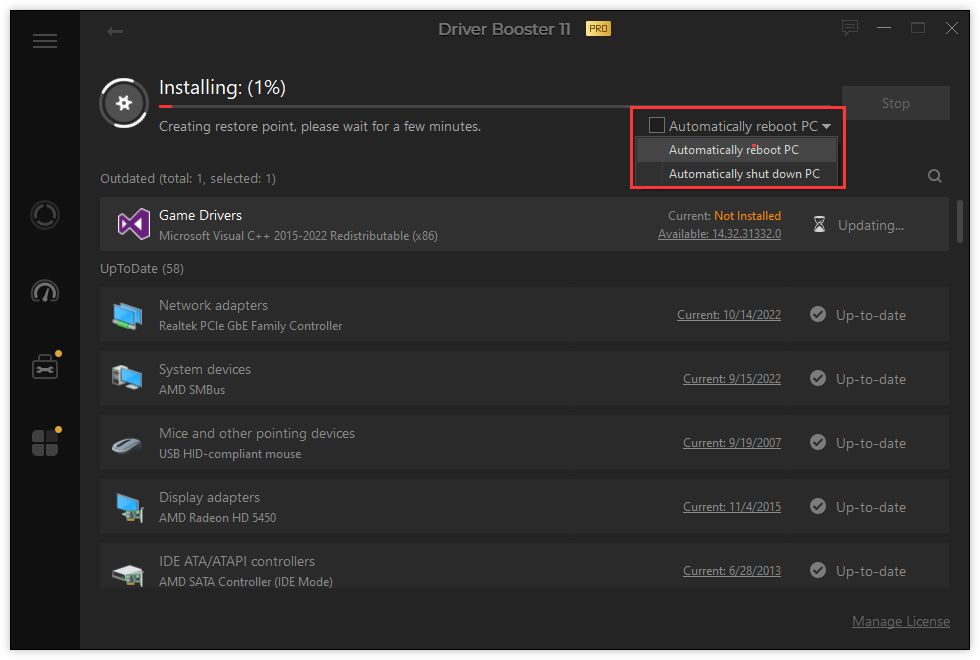Click Display adapters up-to-date checkmark icon
Screen dimensions: 980x660
818,506
